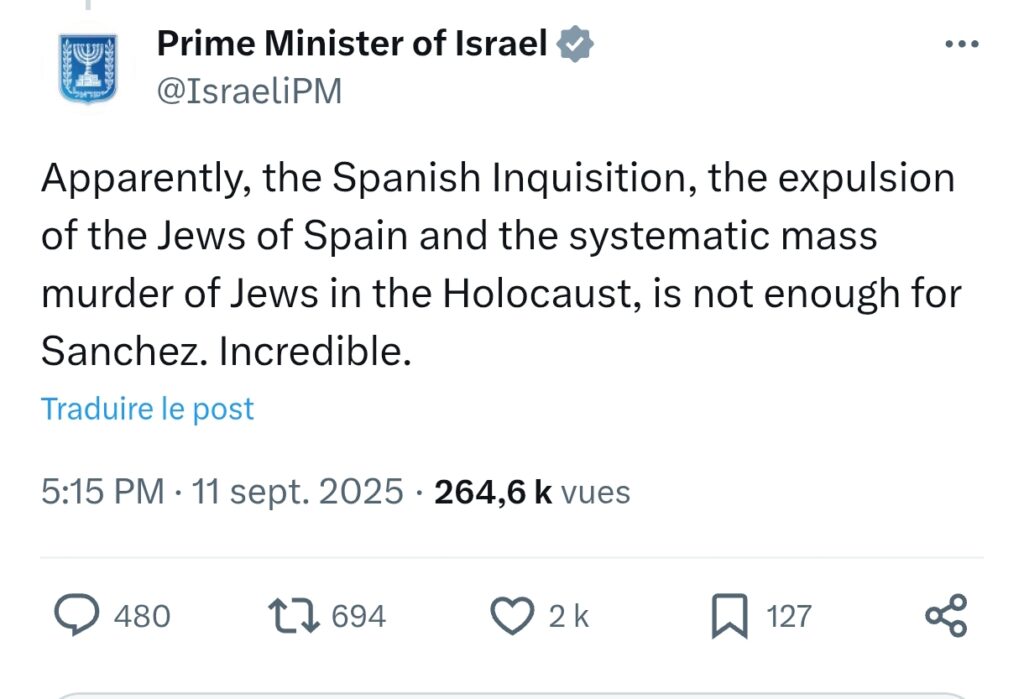Image resolution: width=1024 pixels, height=699 pixels.
Task: Open the Prime Minister of Israel display name
Action: click(x=353, y=44)
